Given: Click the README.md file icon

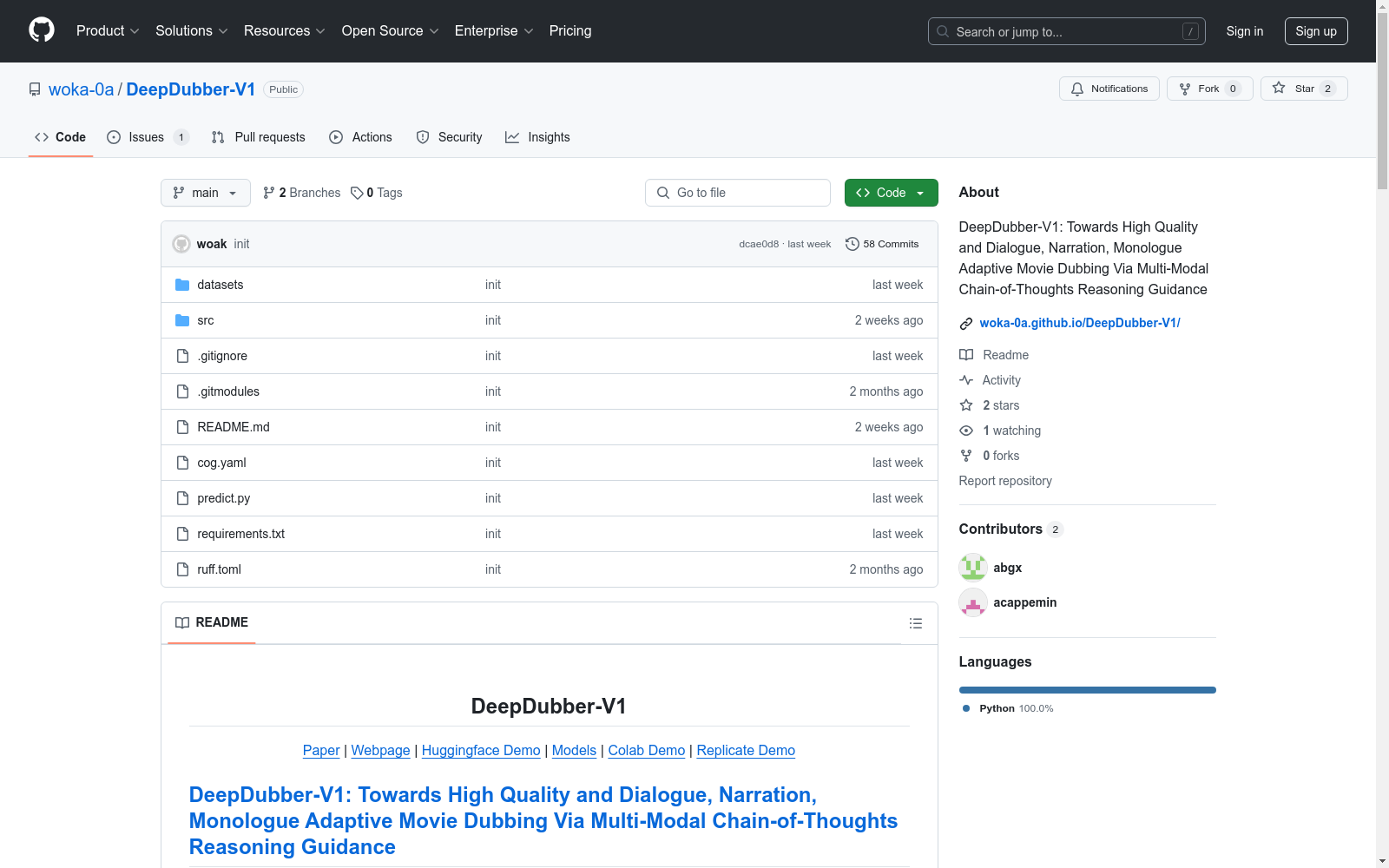Looking at the screenshot, I should (182, 427).
